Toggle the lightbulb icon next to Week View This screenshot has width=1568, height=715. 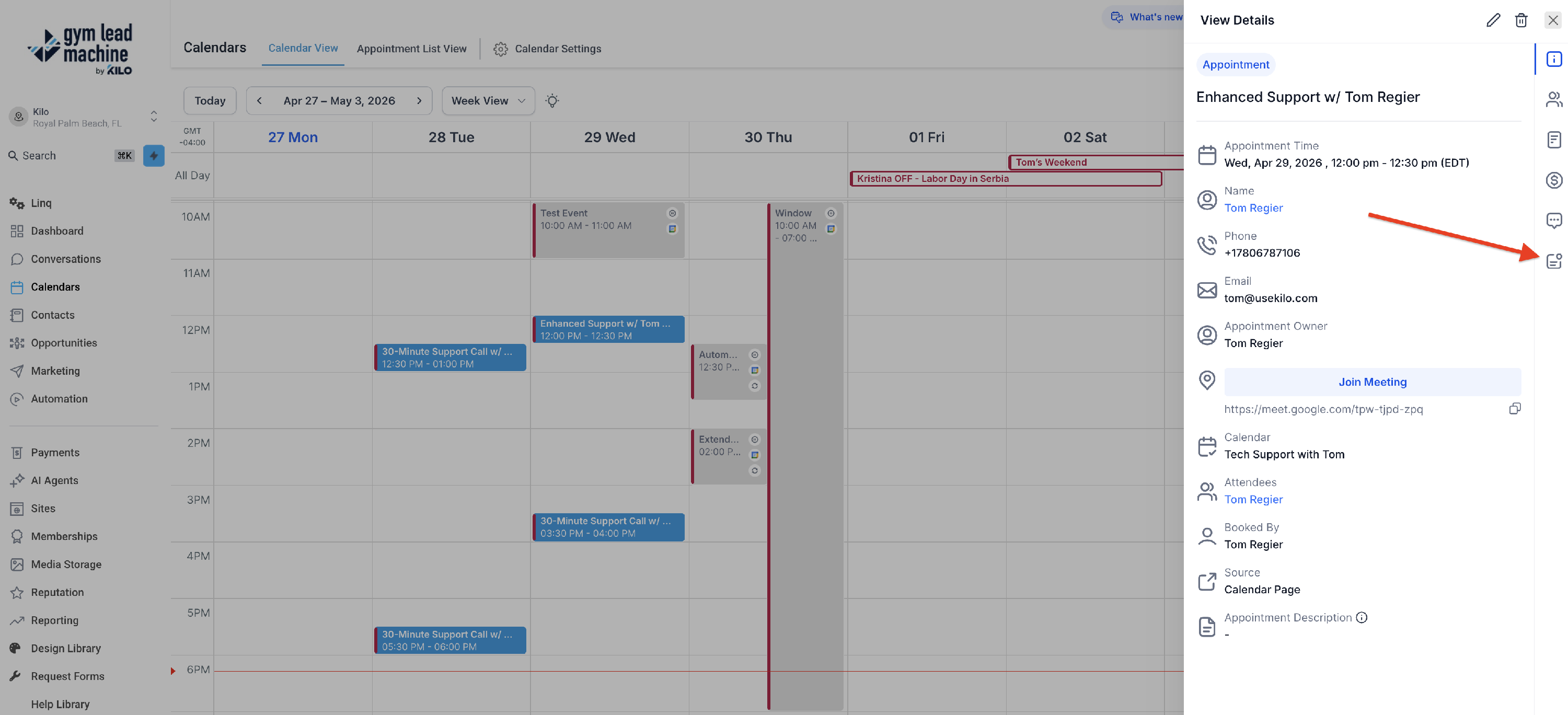552,101
